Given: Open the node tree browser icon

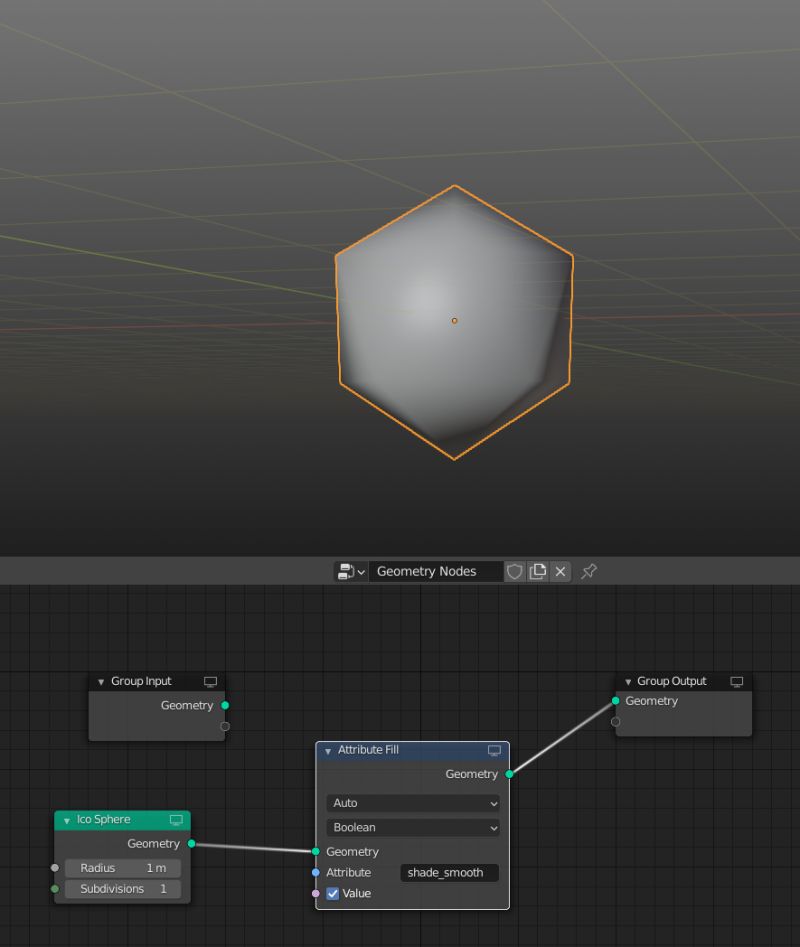Looking at the screenshot, I should (343, 571).
